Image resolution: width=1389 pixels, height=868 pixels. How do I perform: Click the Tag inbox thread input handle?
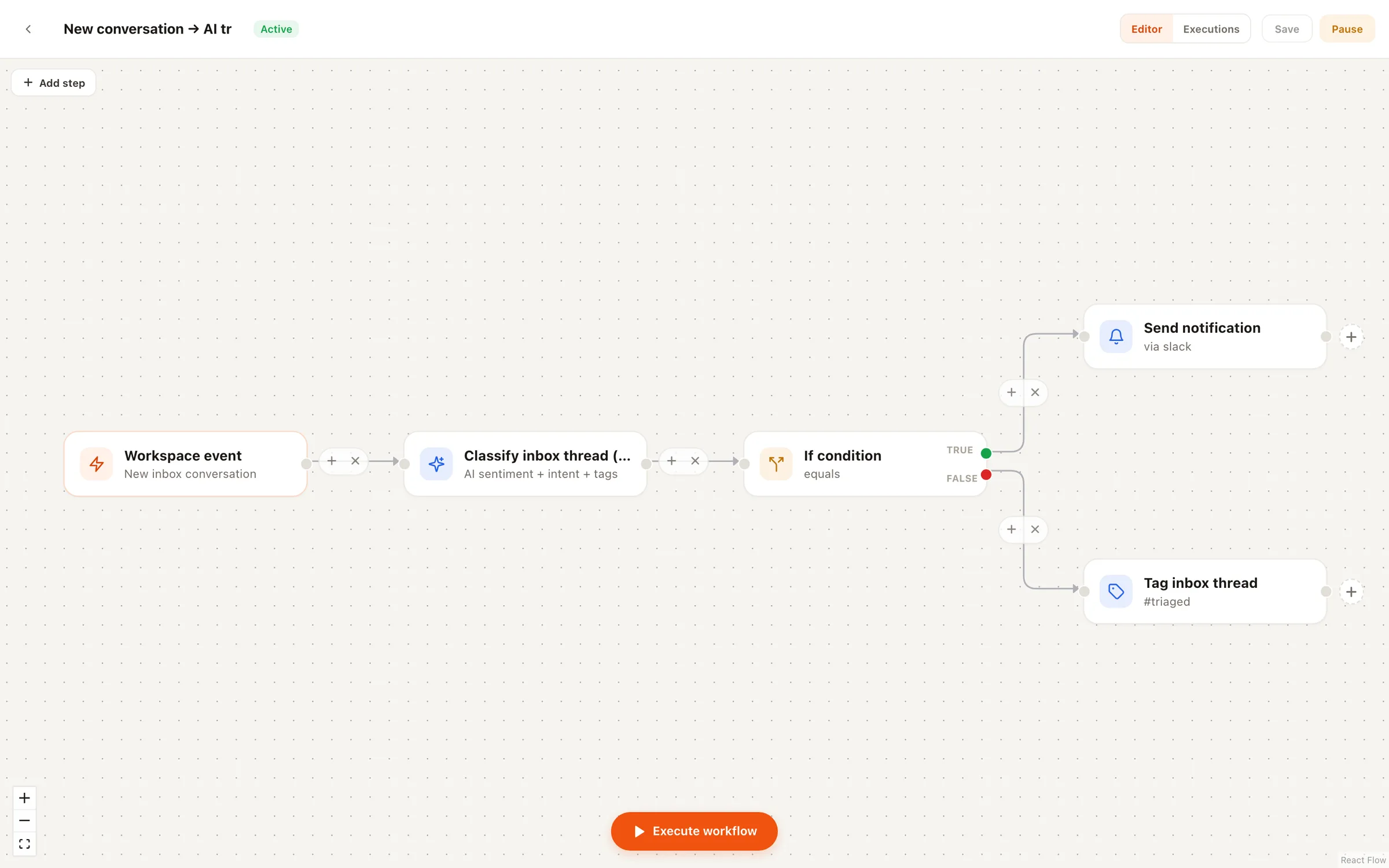pos(1085,591)
